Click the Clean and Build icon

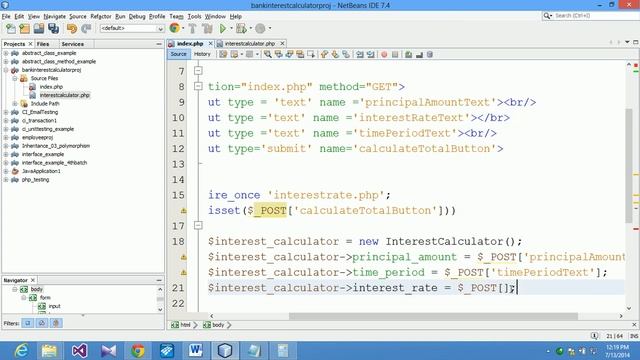(207, 28)
